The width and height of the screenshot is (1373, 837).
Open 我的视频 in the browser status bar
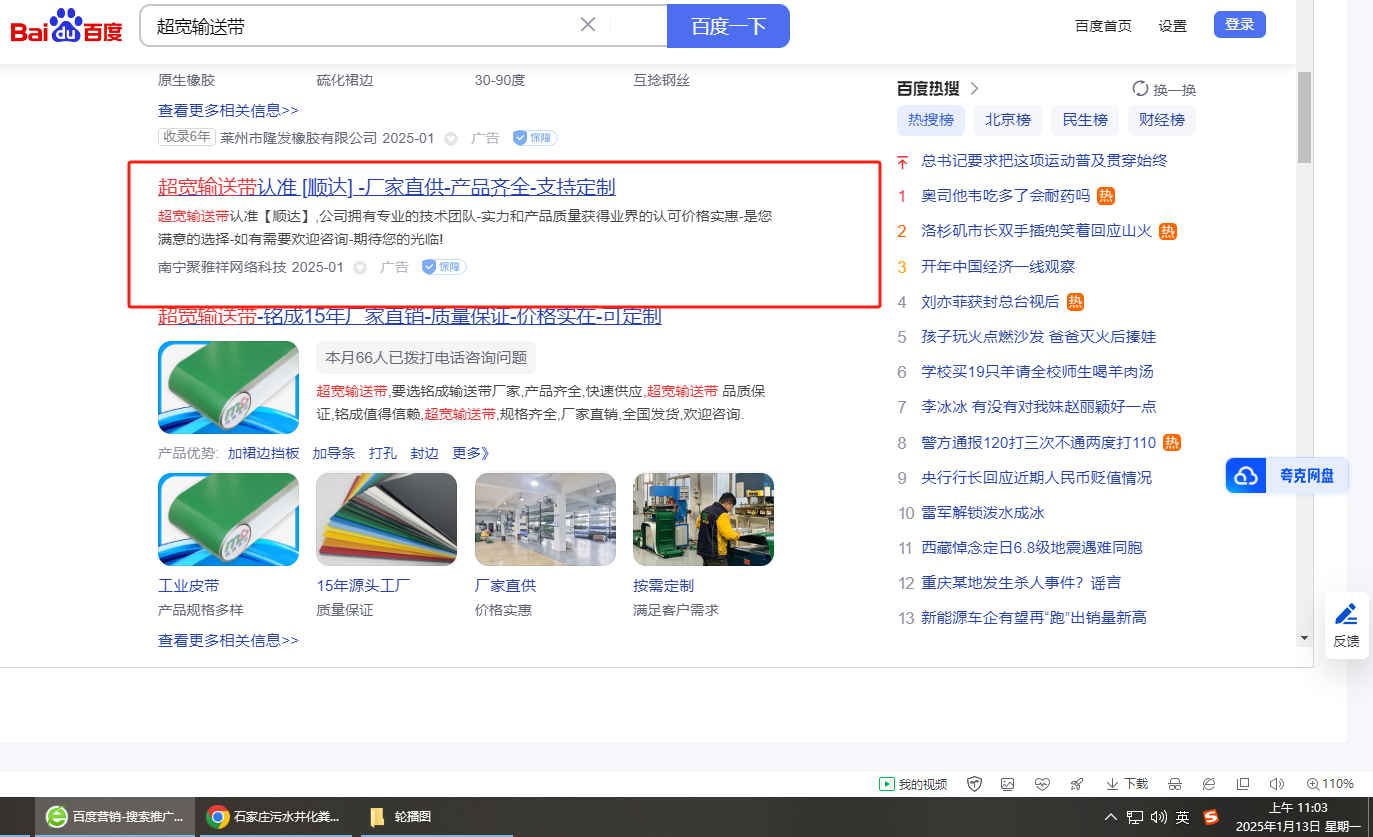tap(913, 784)
